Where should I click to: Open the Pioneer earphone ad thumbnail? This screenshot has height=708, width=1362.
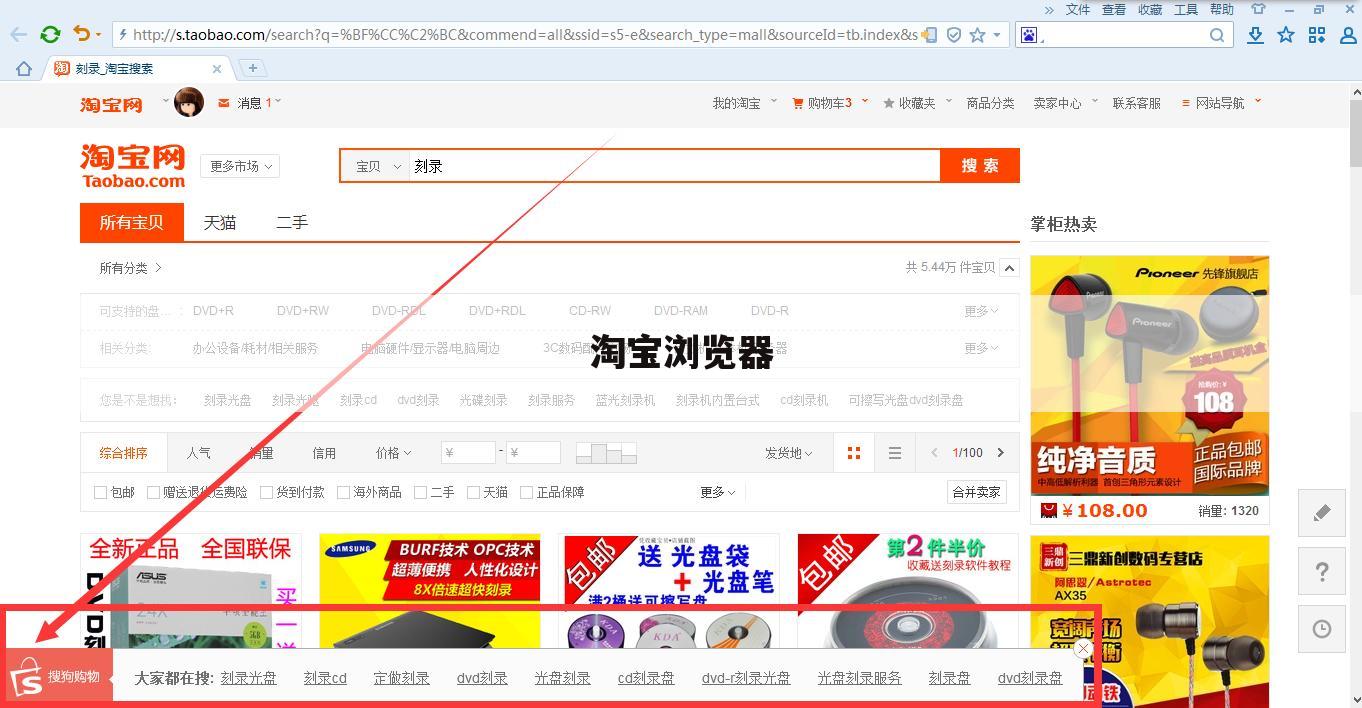[x=1149, y=375]
